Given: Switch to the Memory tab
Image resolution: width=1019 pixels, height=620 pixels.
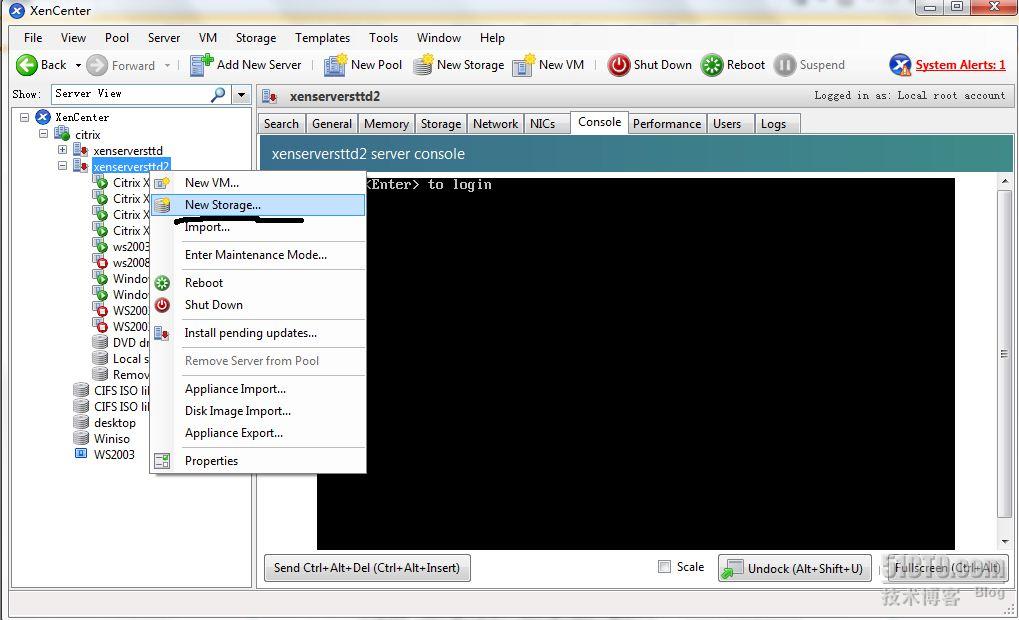Looking at the screenshot, I should click(386, 123).
